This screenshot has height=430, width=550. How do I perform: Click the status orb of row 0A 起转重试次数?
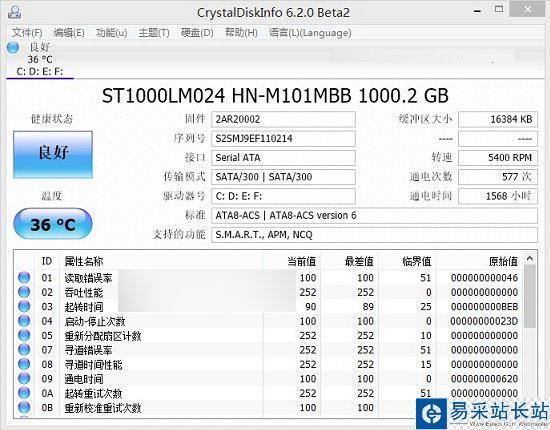coord(24,393)
